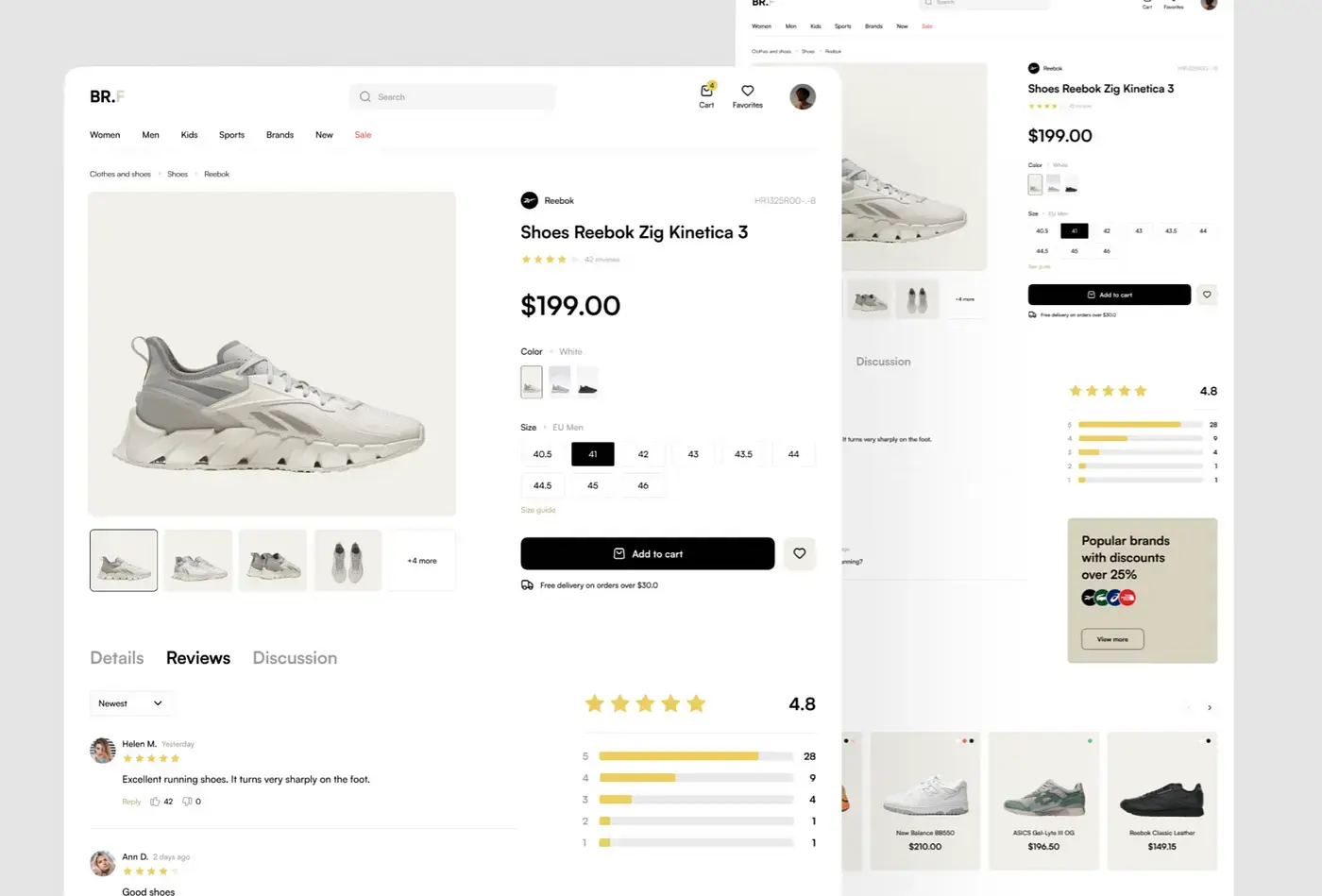Open Favorites heart icon in header
Screen dimensions: 1322x896
click(x=747, y=92)
